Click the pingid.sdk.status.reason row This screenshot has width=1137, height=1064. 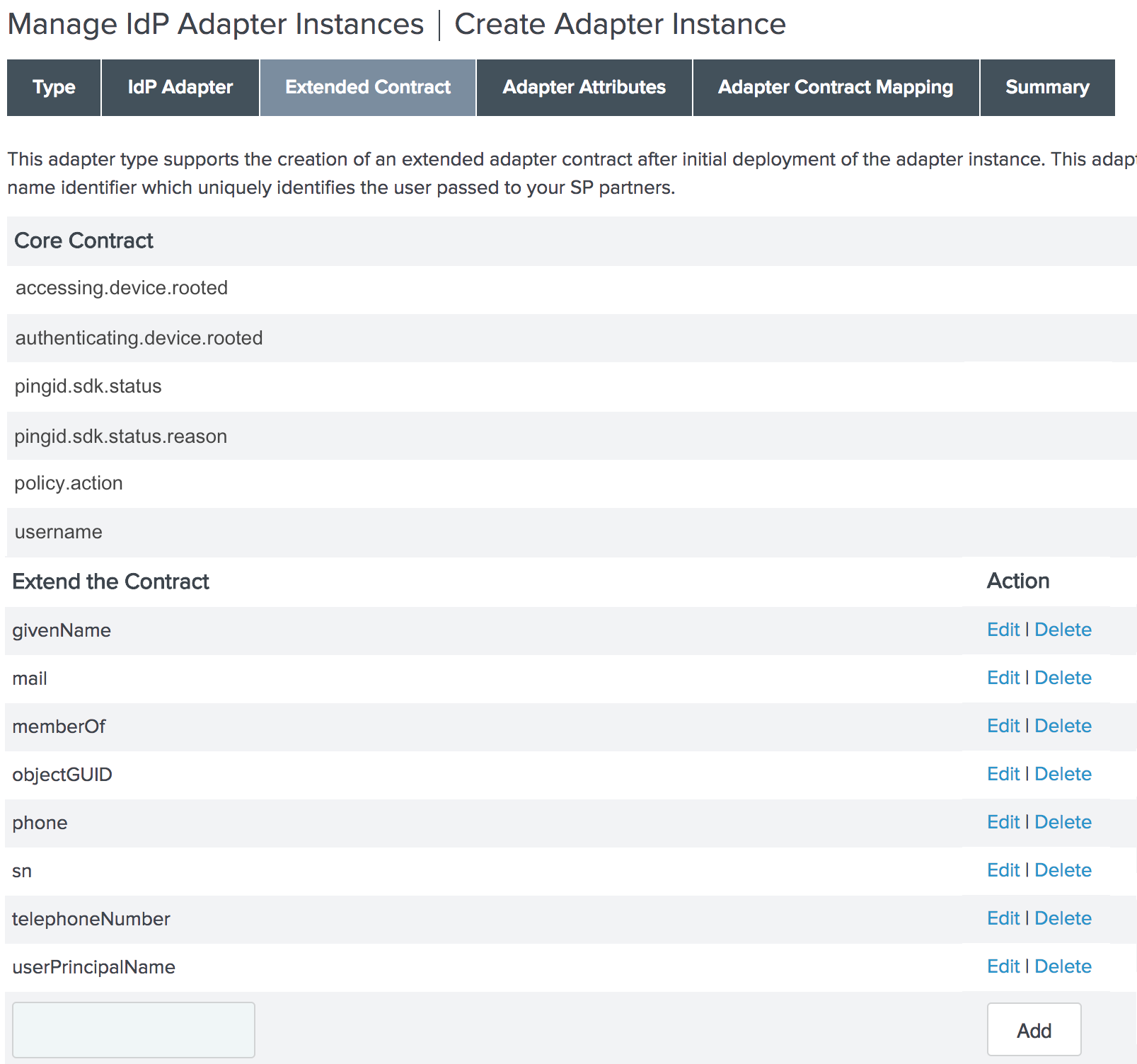click(x=572, y=436)
